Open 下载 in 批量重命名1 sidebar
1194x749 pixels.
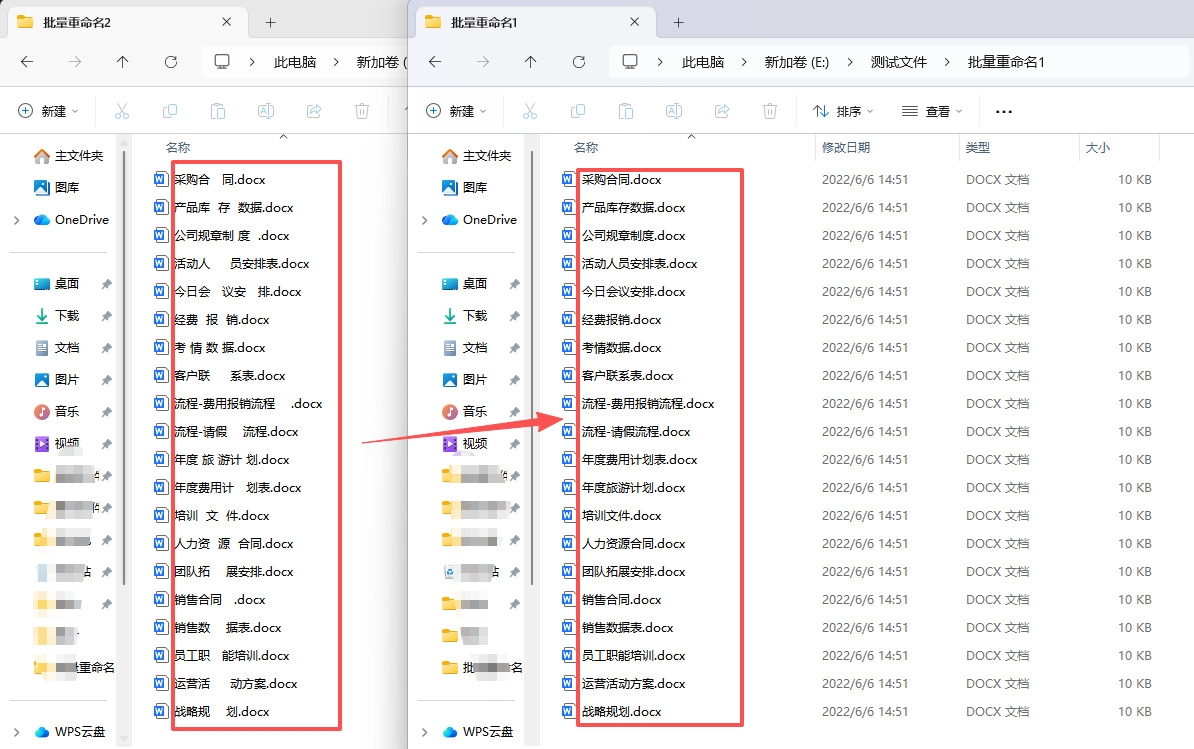[464, 316]
